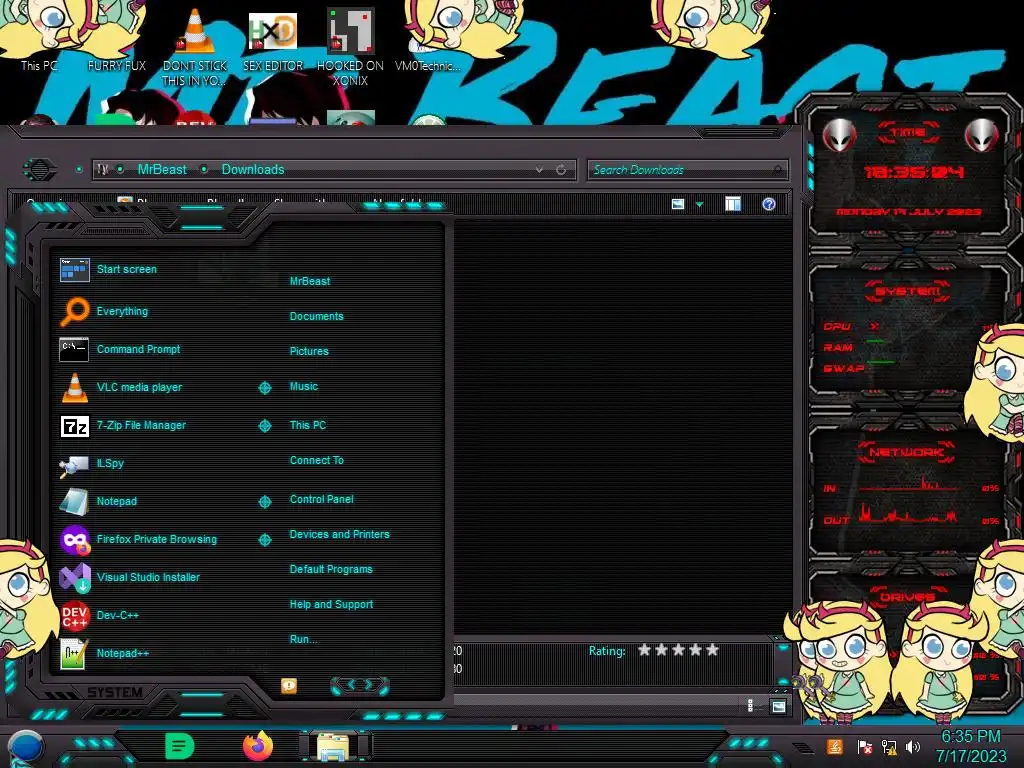
Task: Launch ILSpy from the start menu
Action: [91, 463]
